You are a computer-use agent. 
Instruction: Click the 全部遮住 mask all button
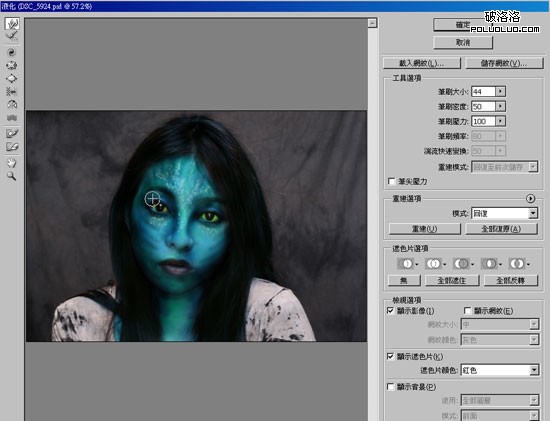[x=452, y=280]
